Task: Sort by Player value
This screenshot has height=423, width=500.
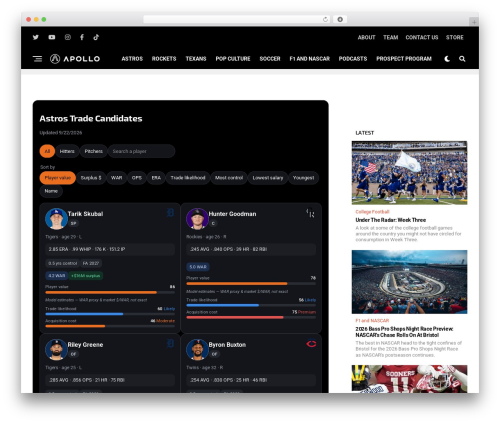Action: (58, 178)
